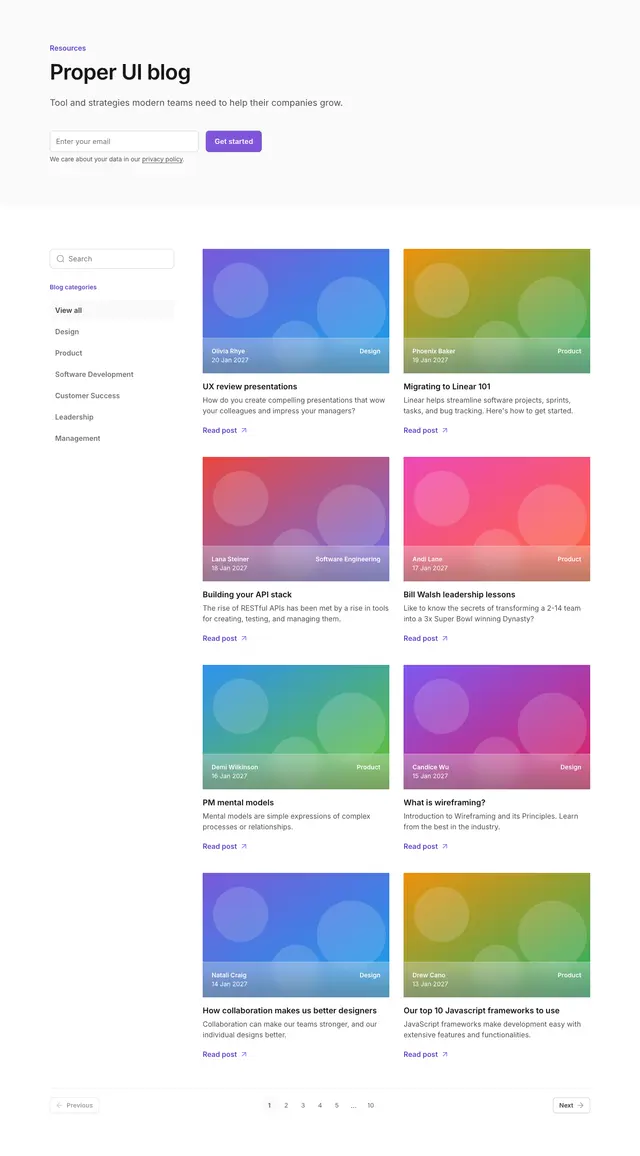Click the What is wireframing? title
Image resolution: width=640 pixels, height=1156 pixels.
pyautogui.click(x=445, y=802)
